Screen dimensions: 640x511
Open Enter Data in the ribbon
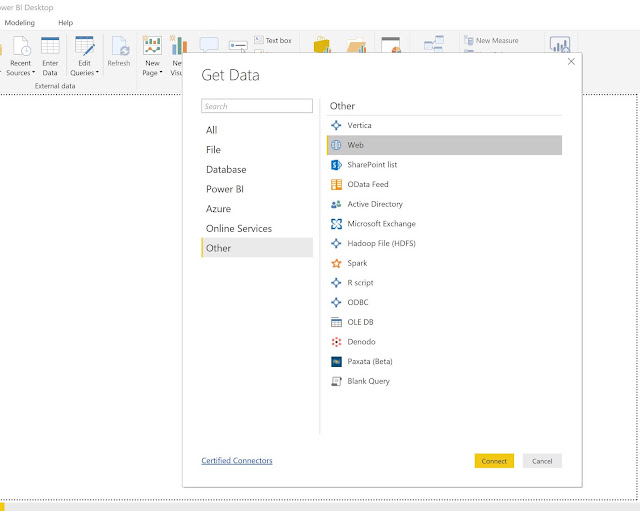click(50, 56)
